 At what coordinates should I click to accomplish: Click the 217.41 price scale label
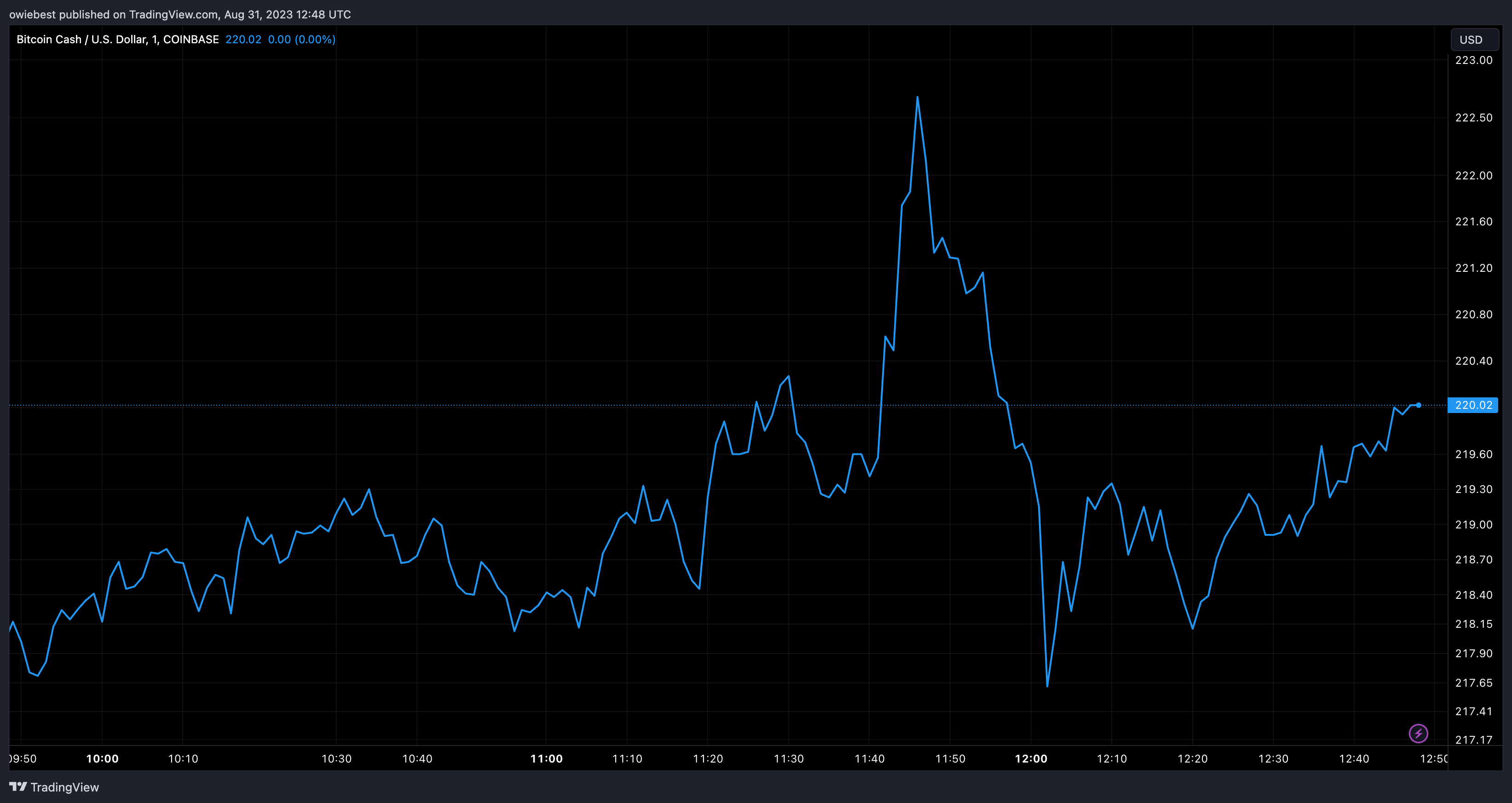click(1473, 711)
